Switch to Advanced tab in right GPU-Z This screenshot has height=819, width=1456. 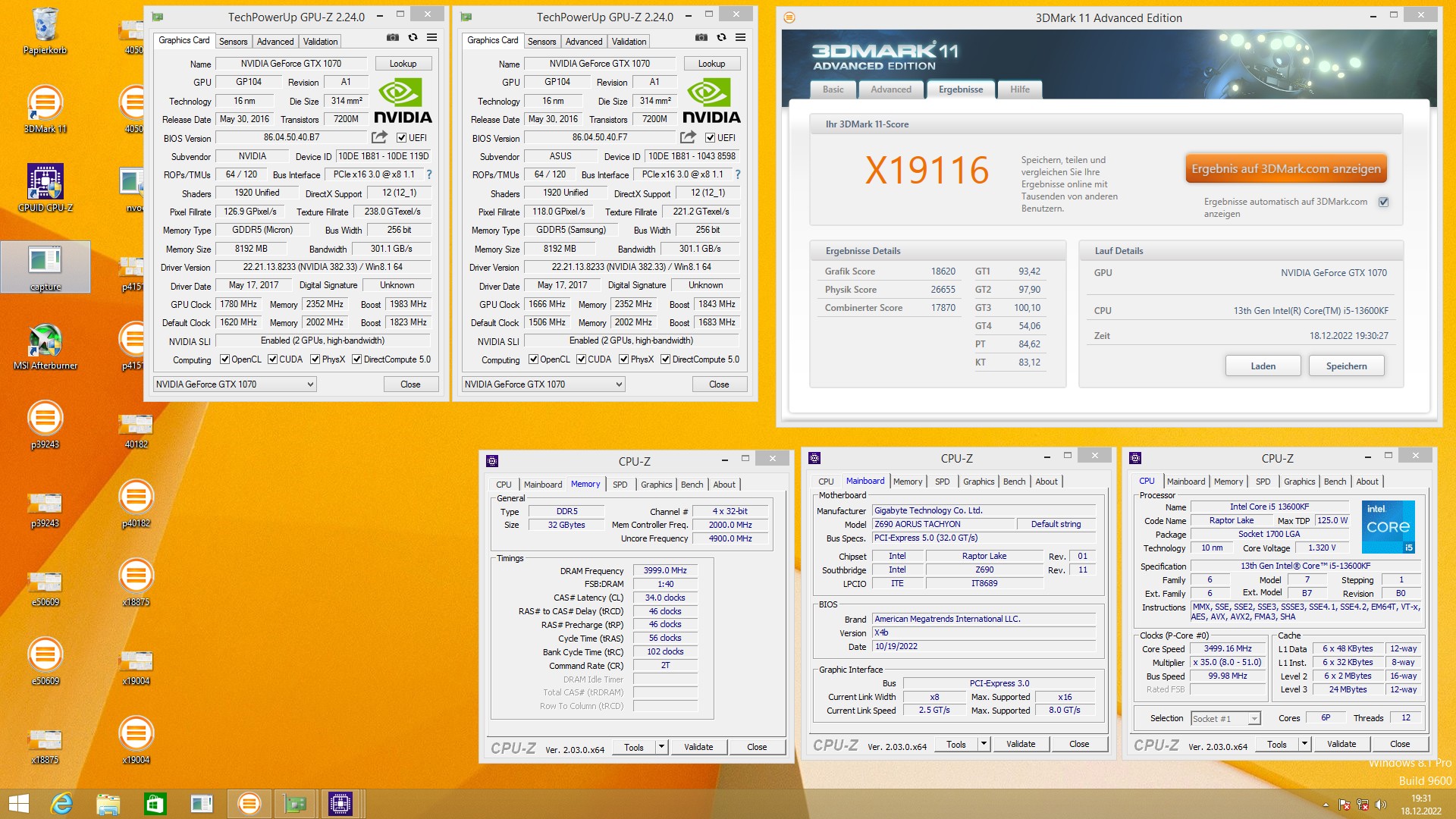click(584, 42)
